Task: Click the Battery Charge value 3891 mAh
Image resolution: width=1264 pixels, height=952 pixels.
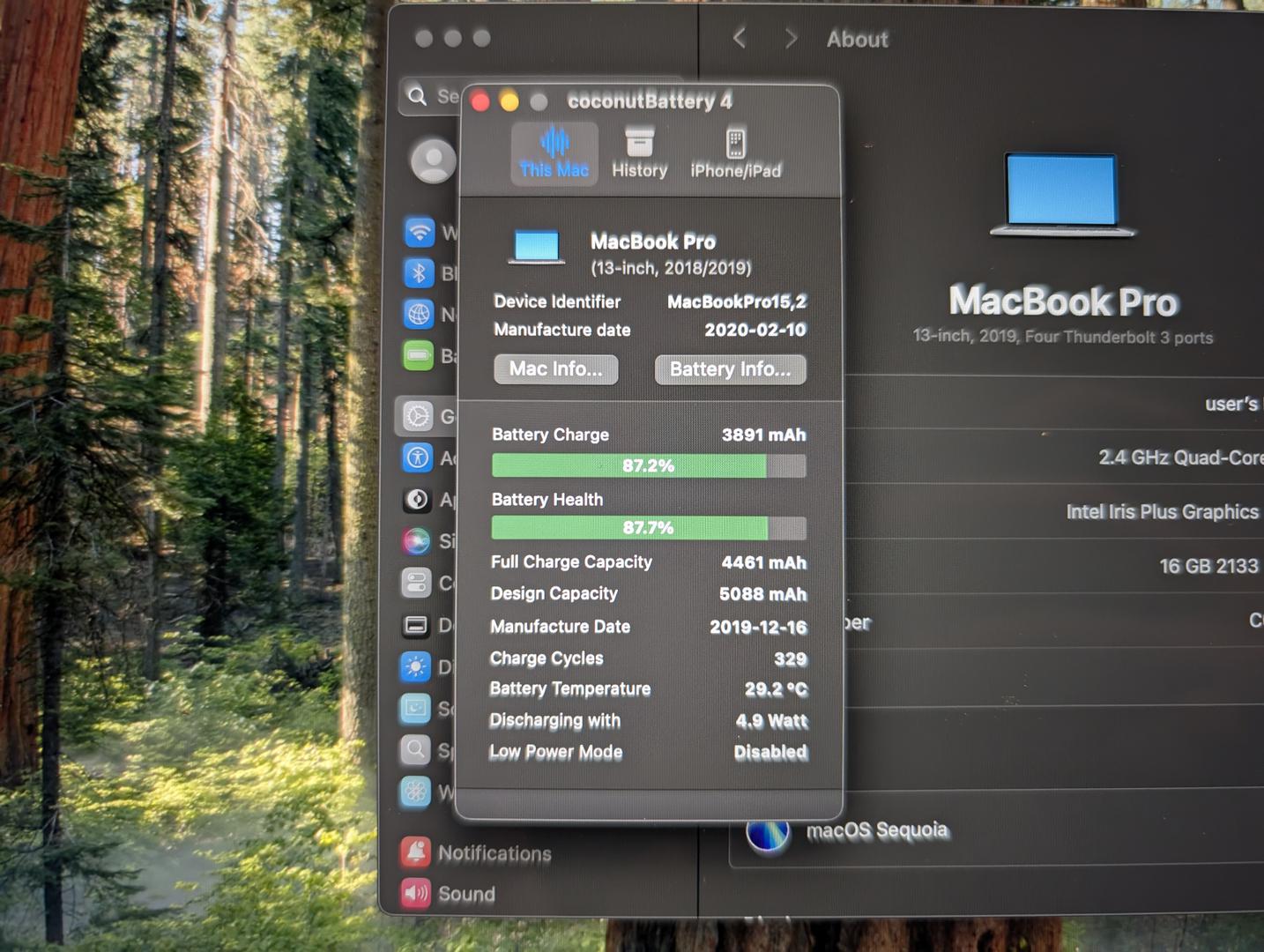Action: click(x=764, y=435)
